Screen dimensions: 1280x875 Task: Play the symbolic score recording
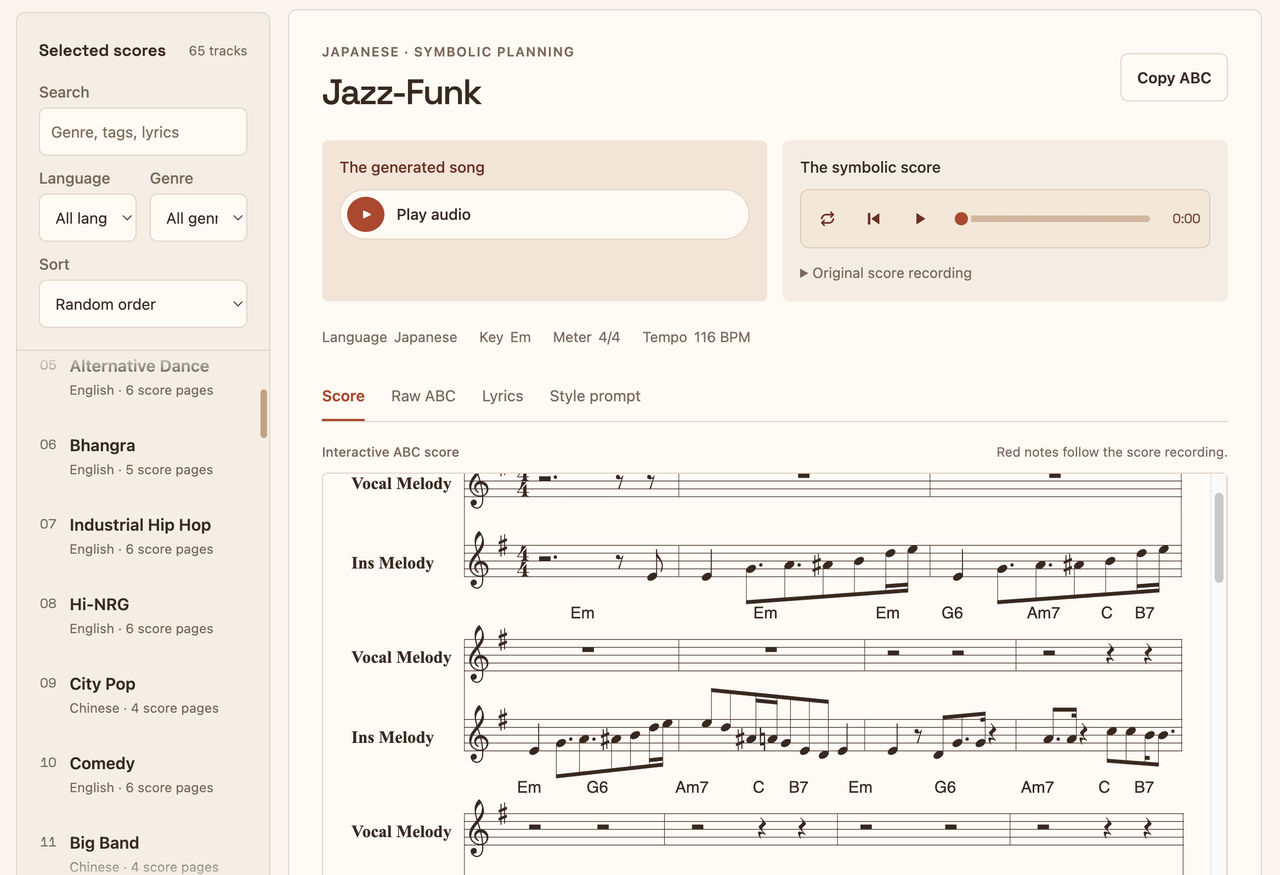click(920, 219)
